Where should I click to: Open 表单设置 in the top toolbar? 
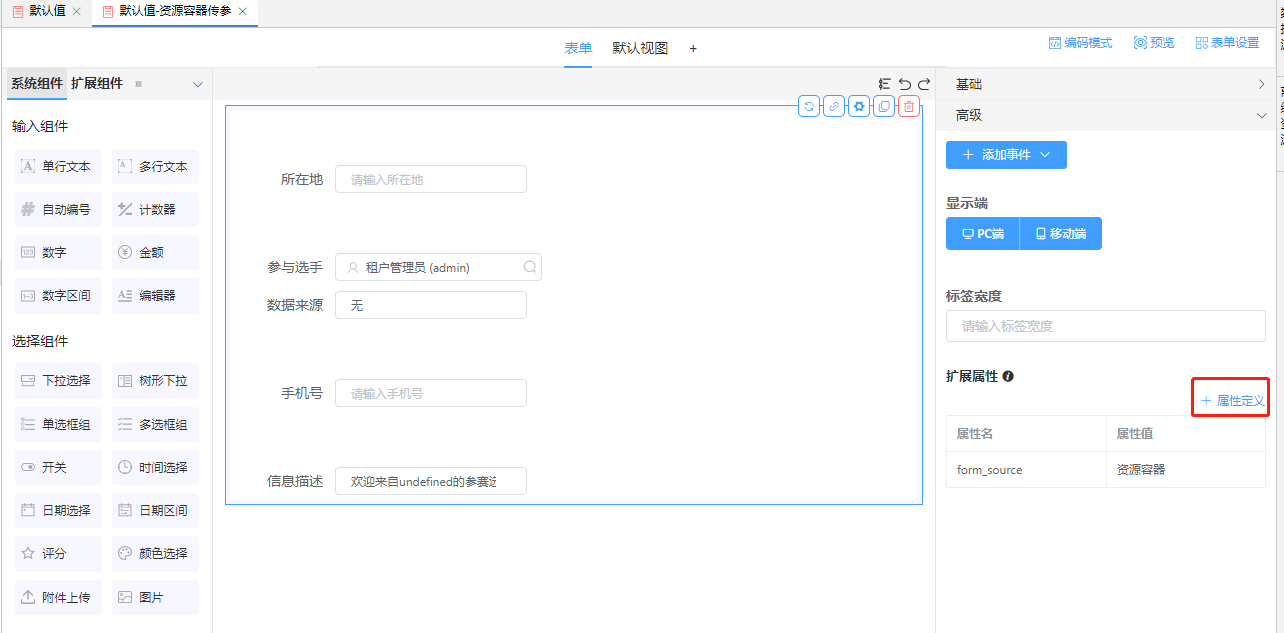pos(1227,43)
